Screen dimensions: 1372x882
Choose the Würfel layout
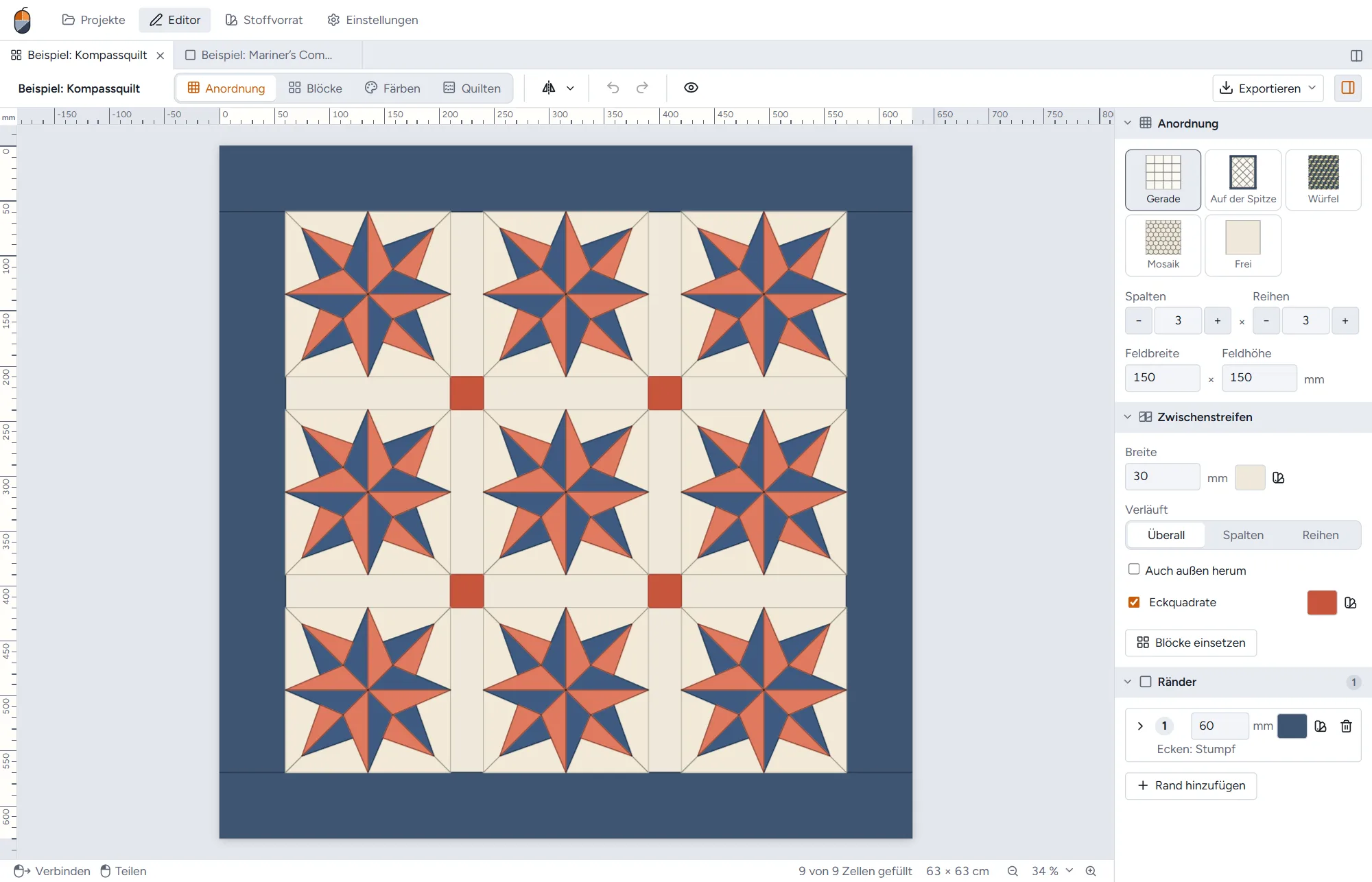(x=1323, y=180)
